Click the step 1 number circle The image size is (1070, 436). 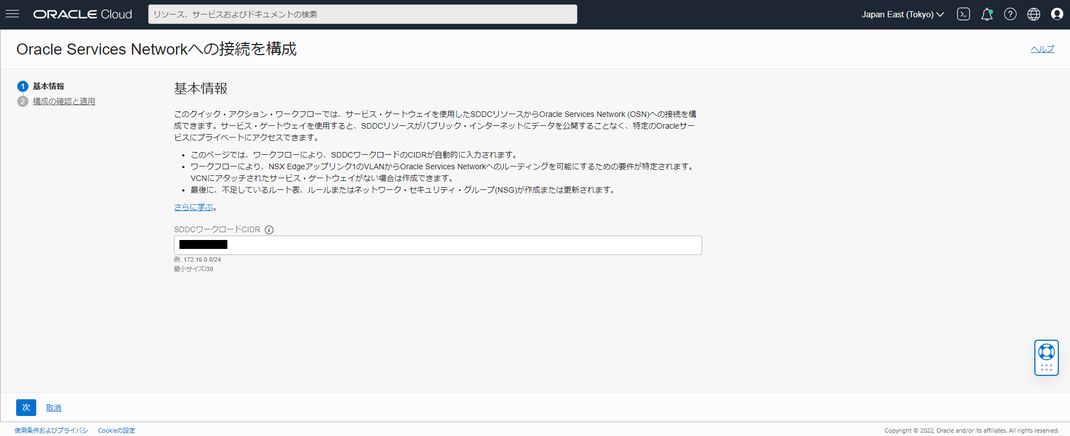tap(23, 86)
